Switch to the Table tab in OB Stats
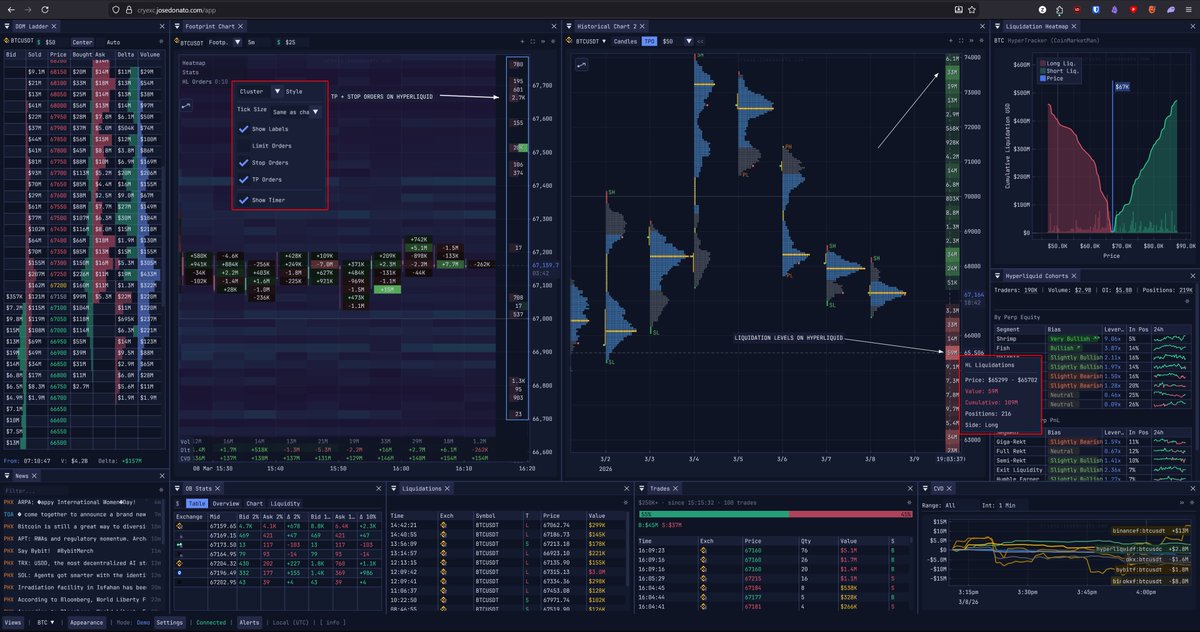 click(197, 503)
